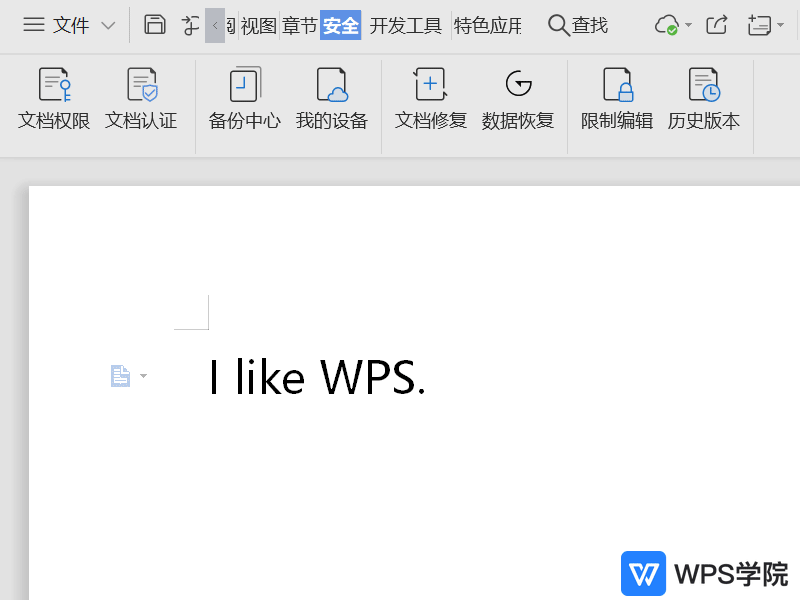The image size is (800, 600).
Task: Place the cursor in the text 'I like WPS.'
Action: (x=316, y=377)
